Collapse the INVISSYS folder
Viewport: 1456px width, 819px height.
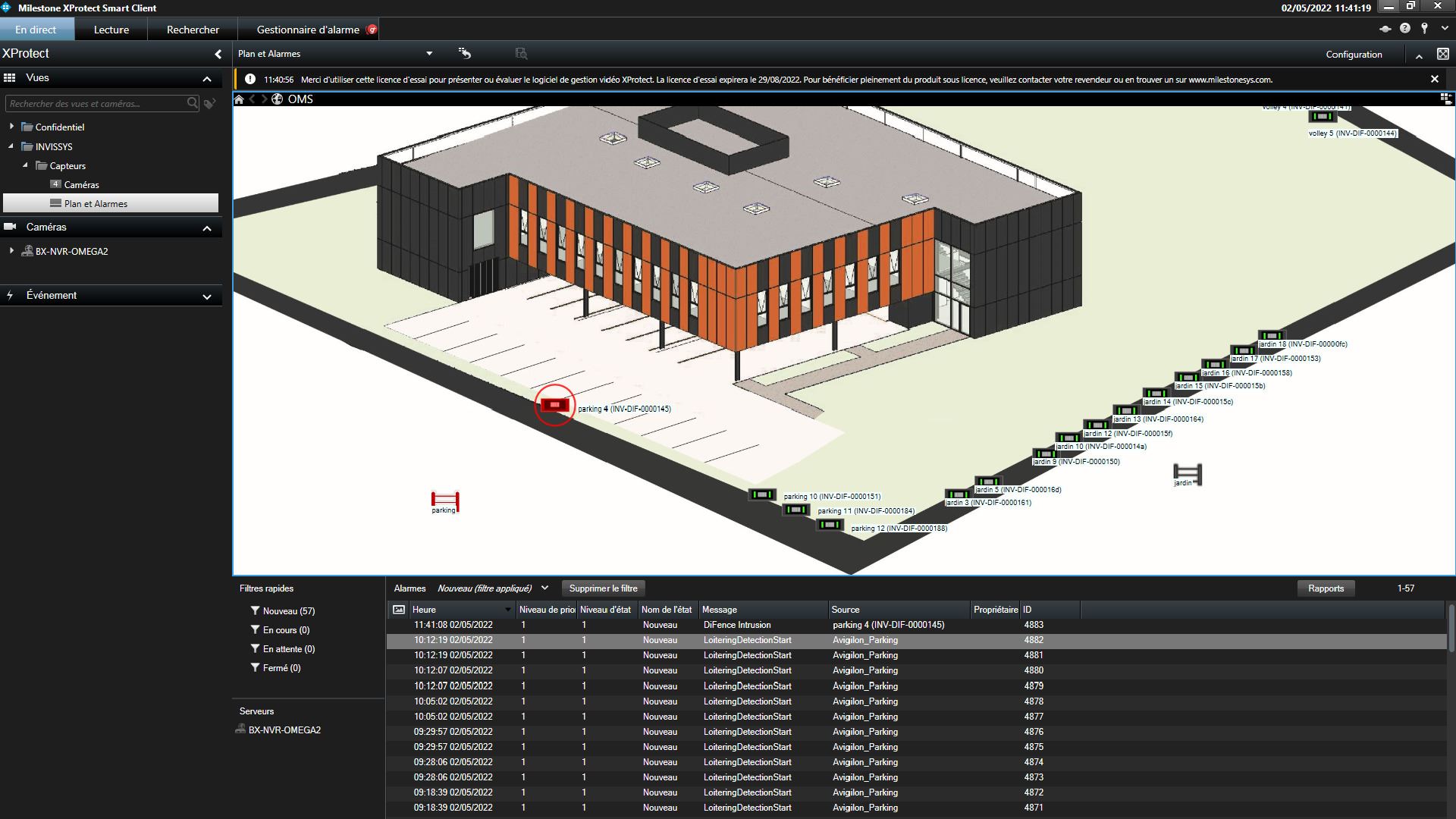pos(11,146)
